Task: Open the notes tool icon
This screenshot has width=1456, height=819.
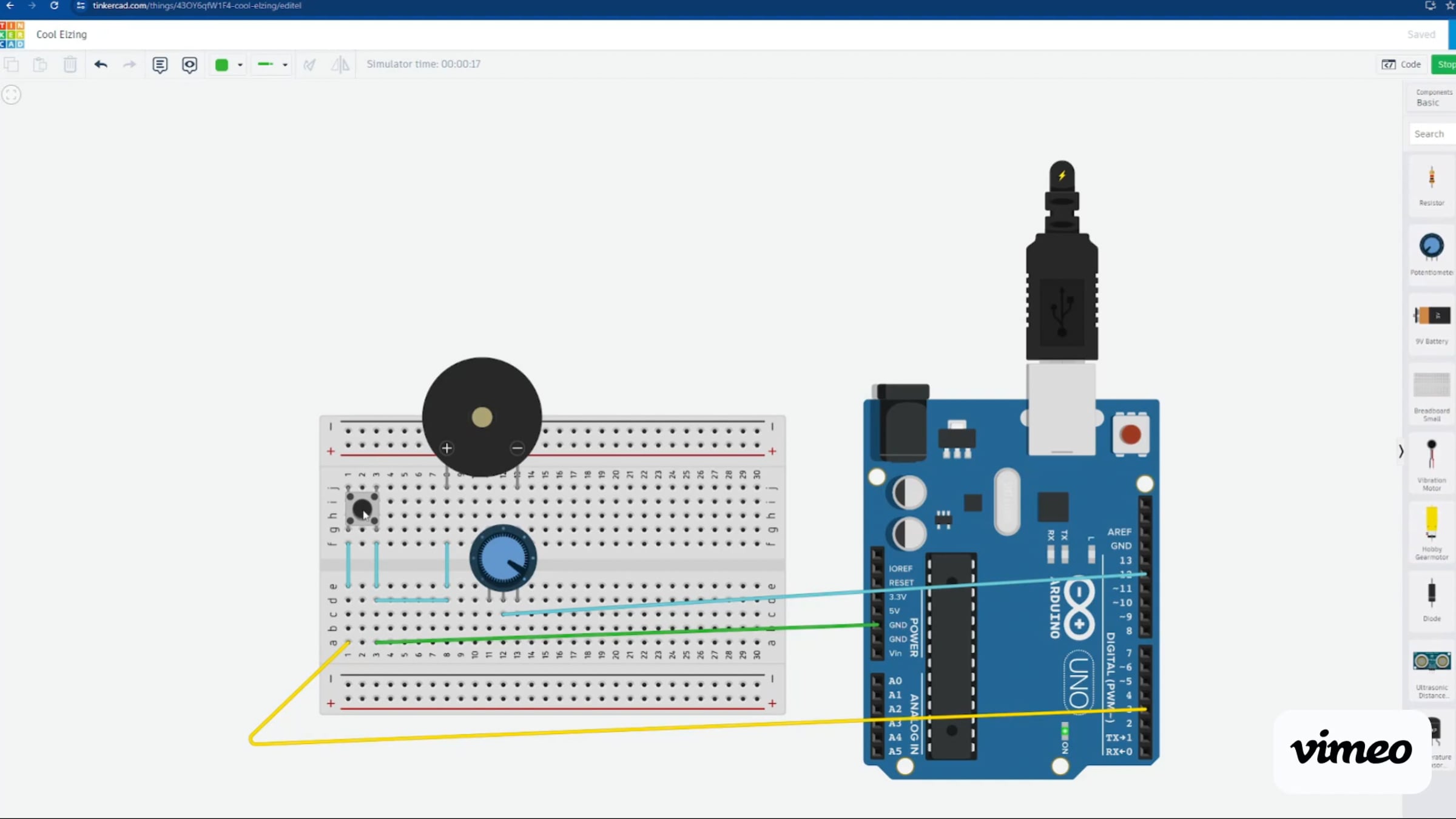Action: (x=160, y=64)
